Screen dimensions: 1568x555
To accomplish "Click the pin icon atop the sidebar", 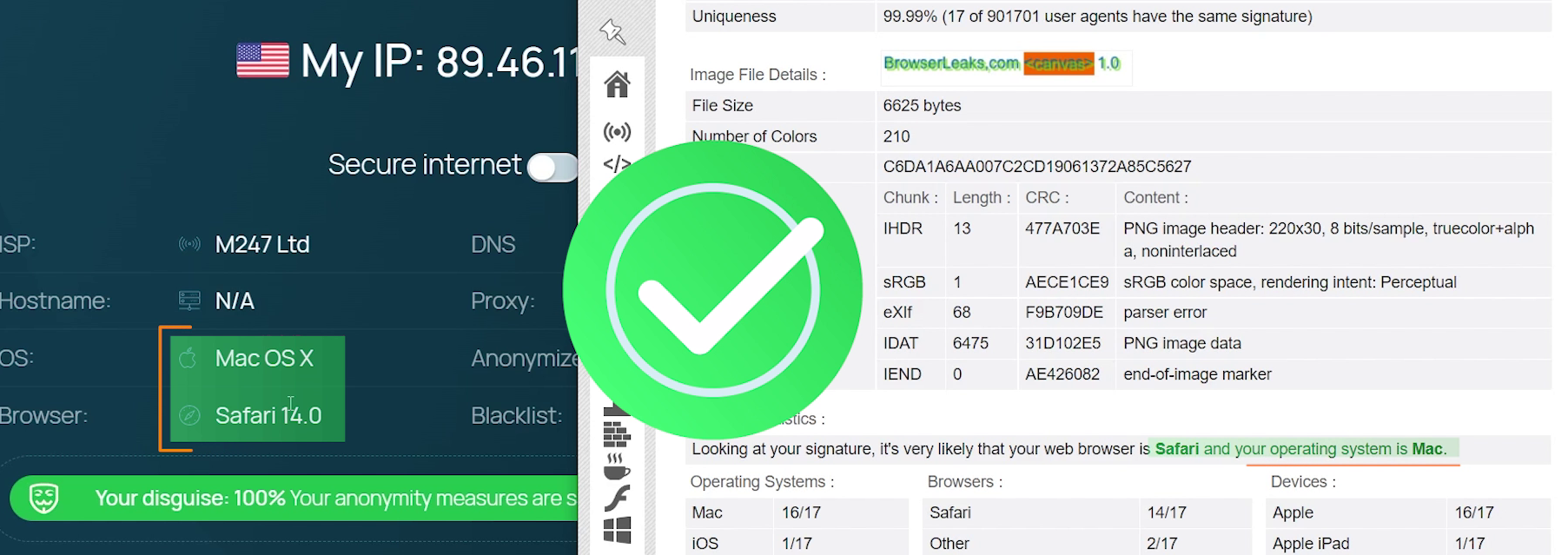I will point(612,32).
